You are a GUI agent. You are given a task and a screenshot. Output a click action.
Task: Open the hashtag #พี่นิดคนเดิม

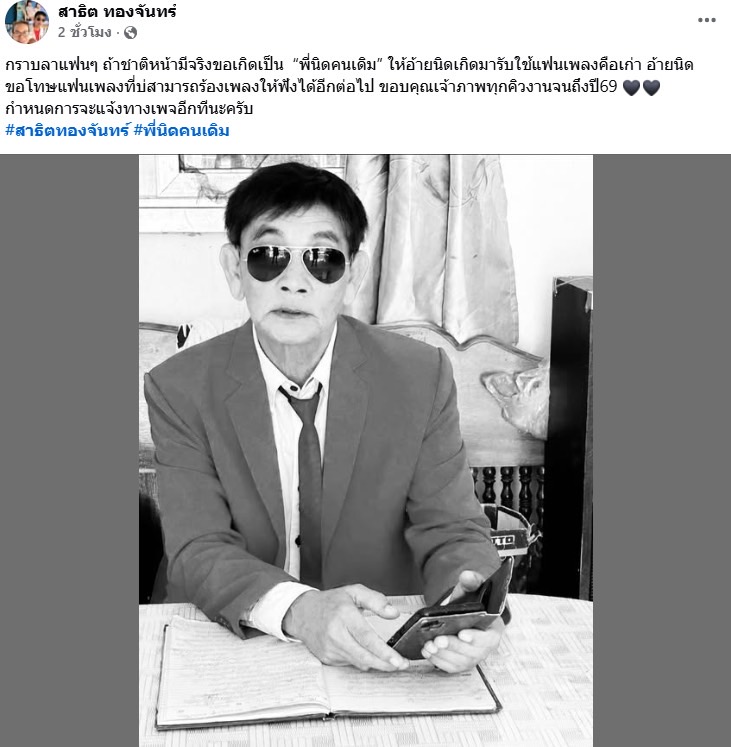point(182,130)
